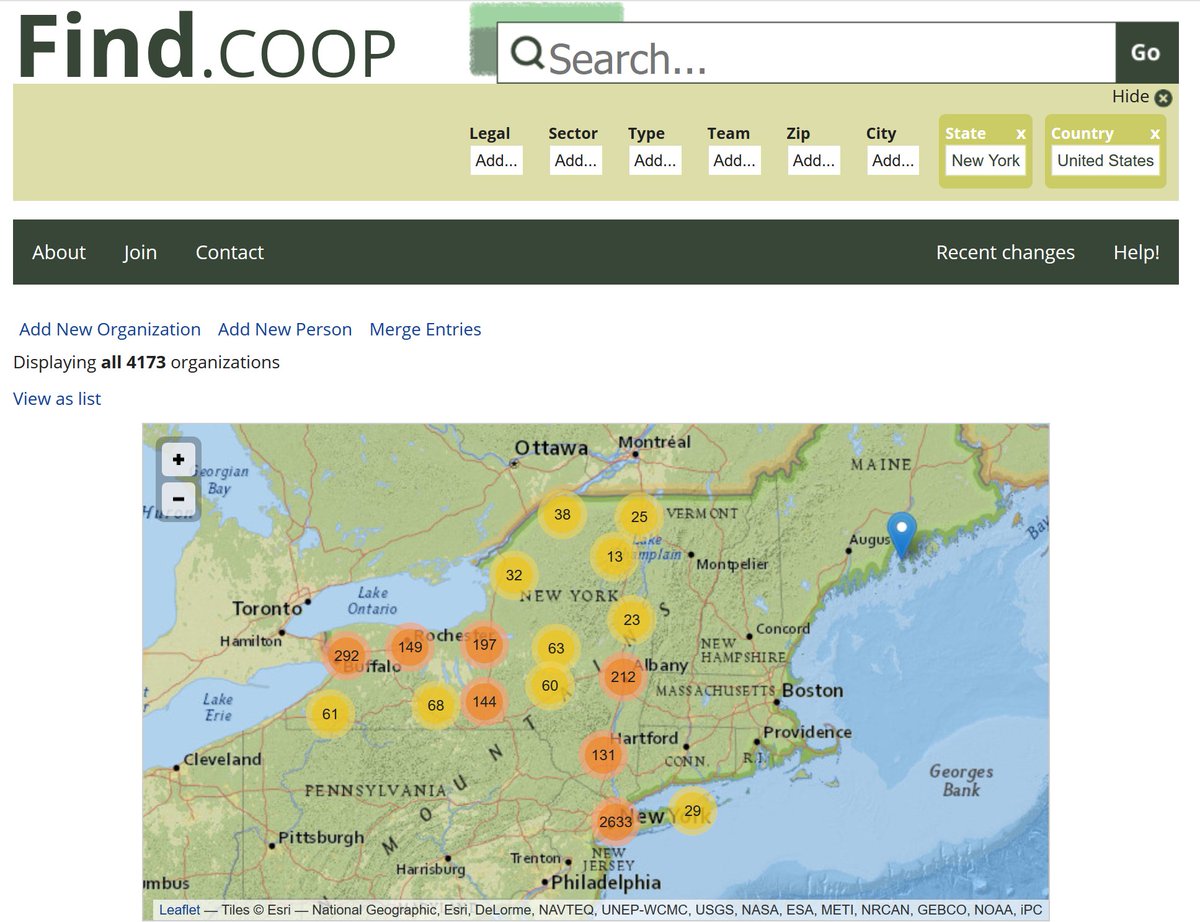Open the Add New Organization link
The width and height of the screenshot is (1200, 922).
click(109, 329)
